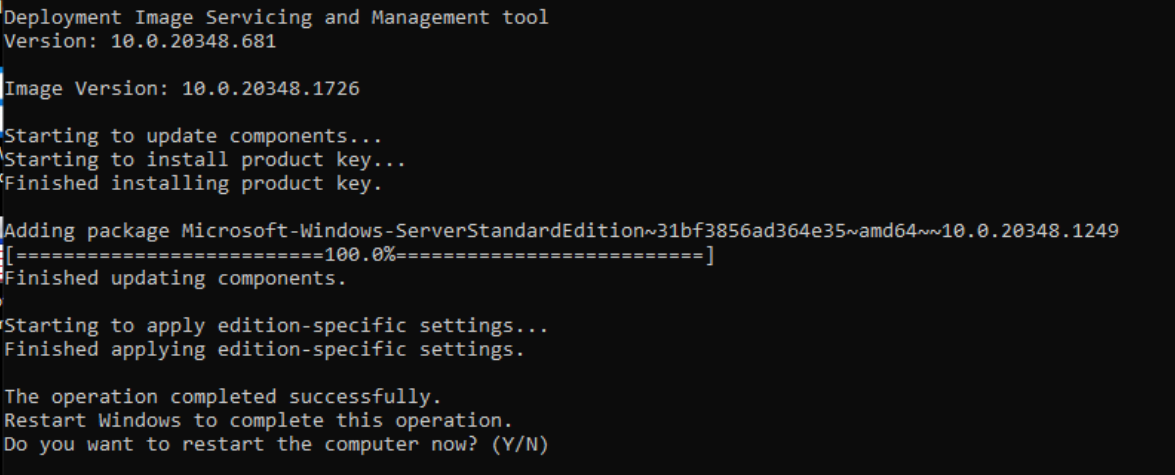Click the 100.0% progress bar indicator

(x=360, y=255)
